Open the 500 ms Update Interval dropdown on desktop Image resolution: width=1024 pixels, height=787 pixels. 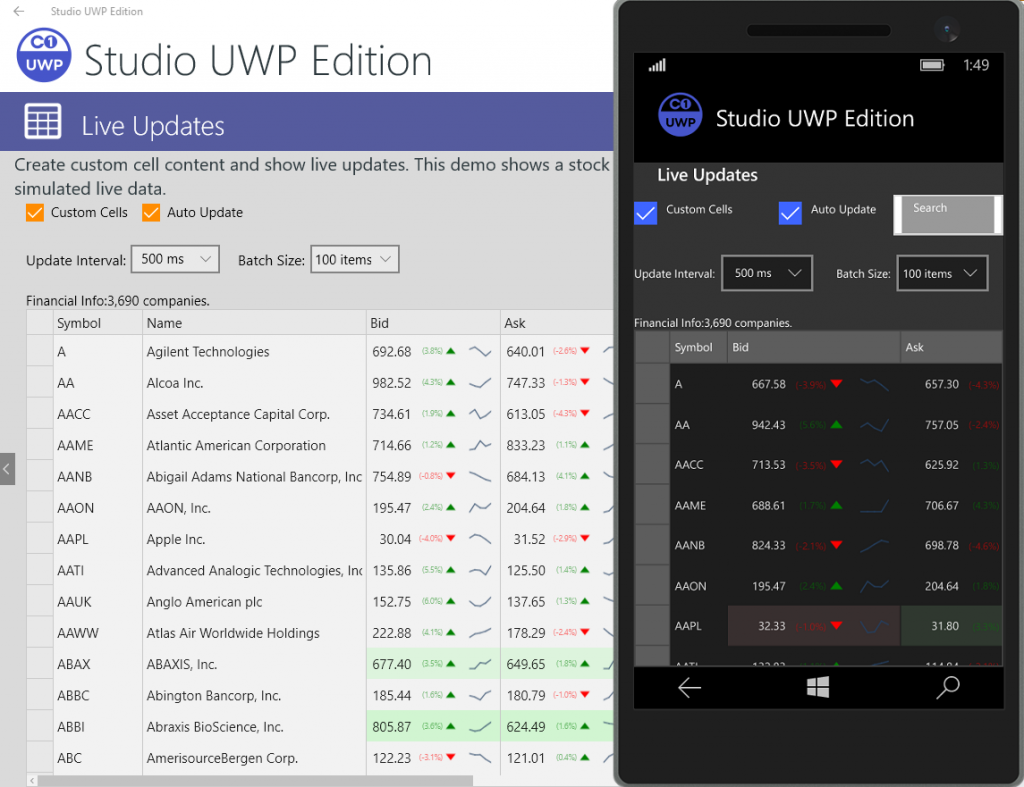click(x=175, y=259)
